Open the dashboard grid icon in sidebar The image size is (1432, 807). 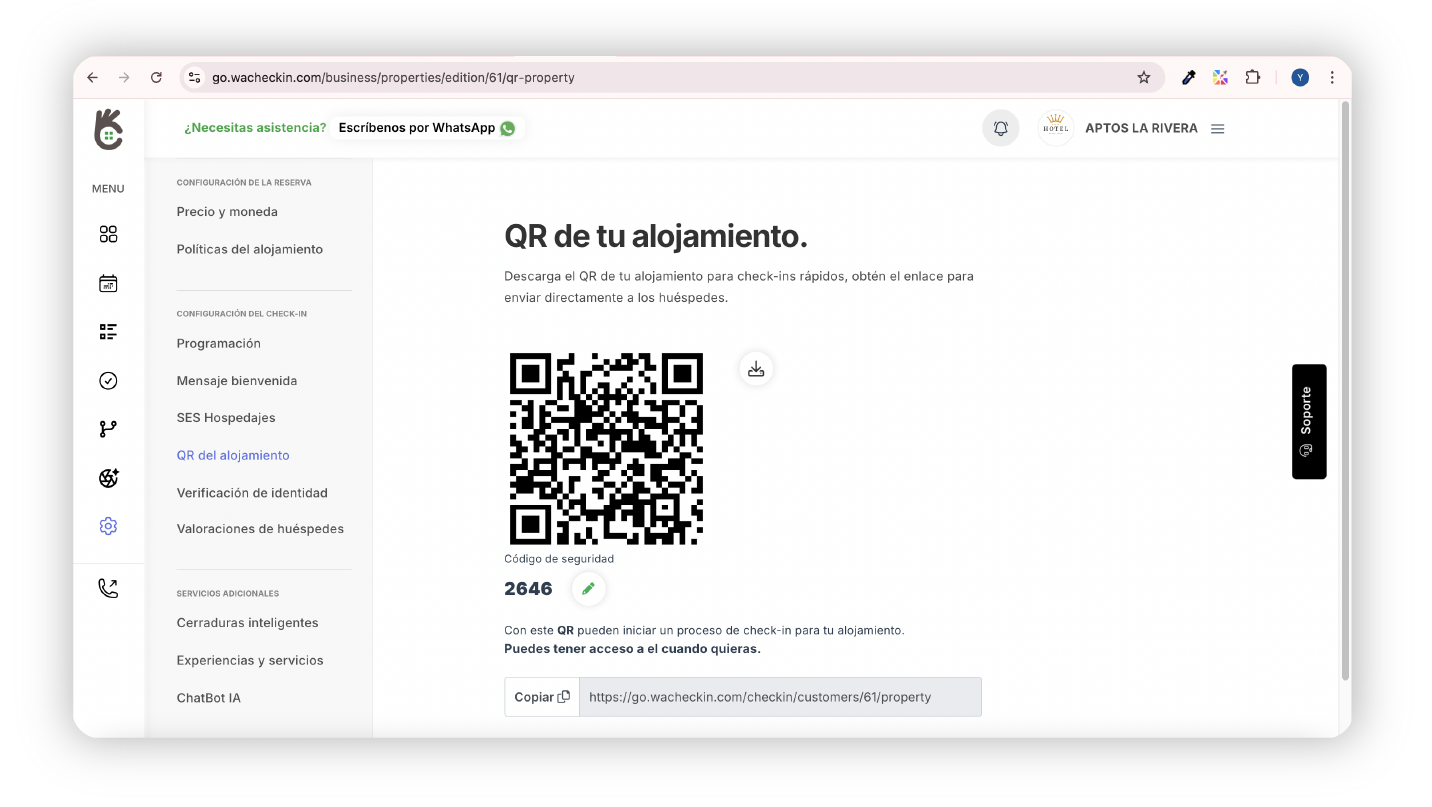[x=108, y=234]
